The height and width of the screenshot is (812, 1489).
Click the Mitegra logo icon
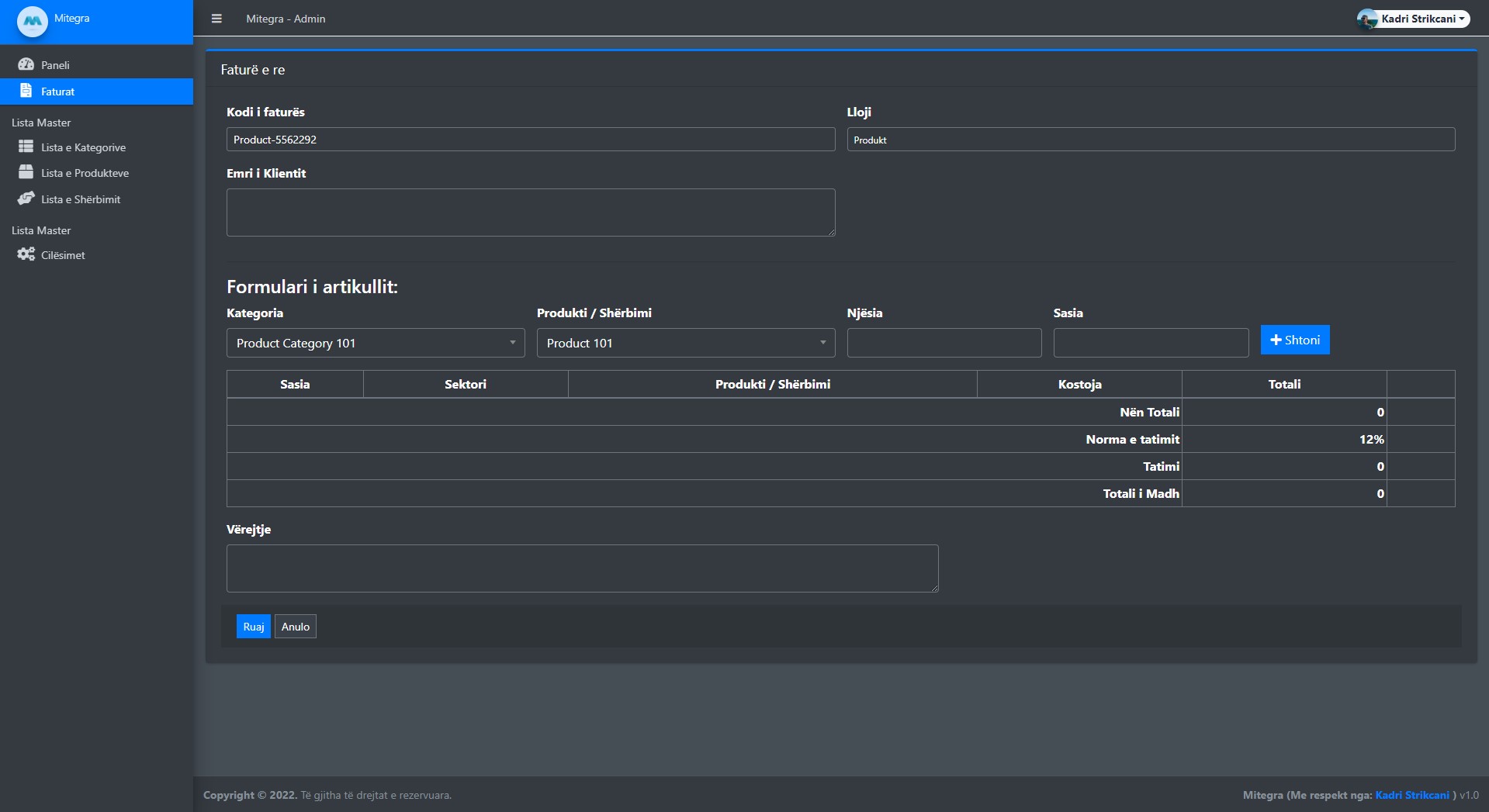[32, 21]
